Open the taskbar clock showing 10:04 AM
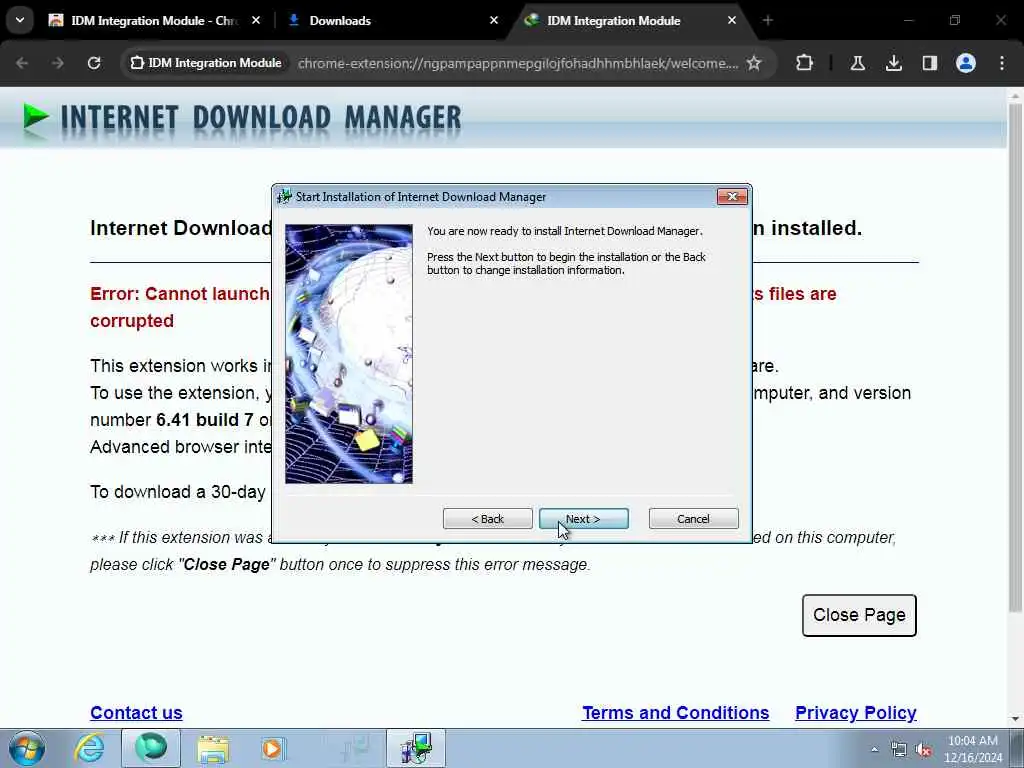1024x768 pixels. coord(973,748)
